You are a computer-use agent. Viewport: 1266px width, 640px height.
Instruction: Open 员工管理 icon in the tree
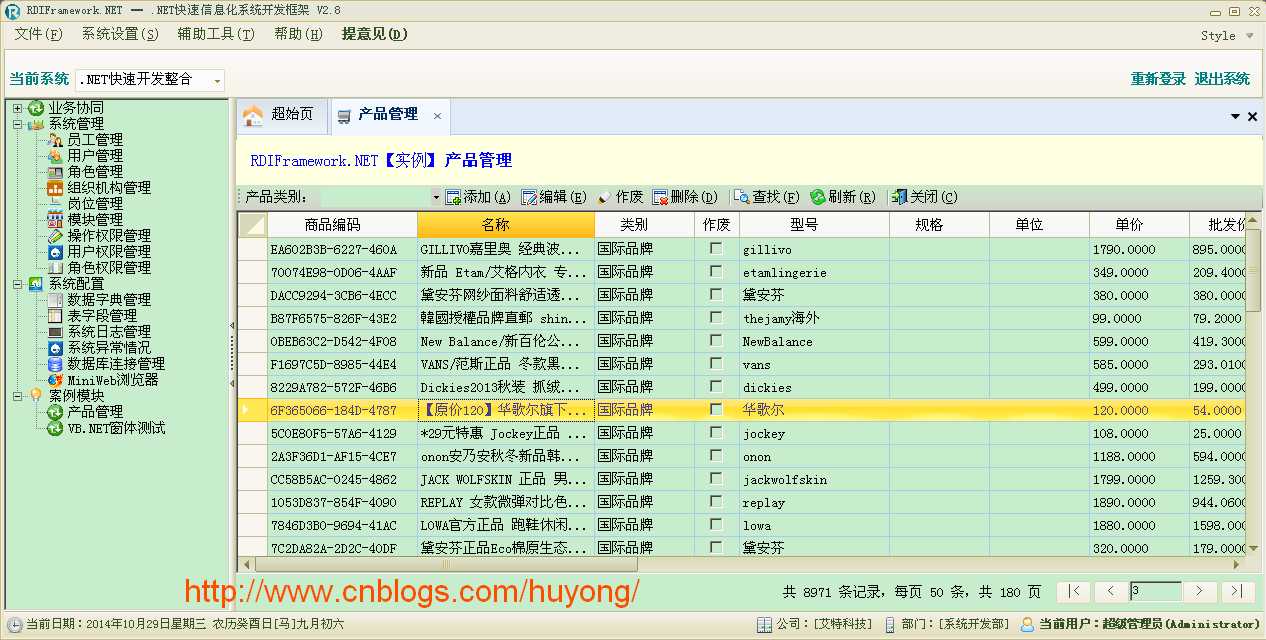pyautogui.click(x=56, y=140)
